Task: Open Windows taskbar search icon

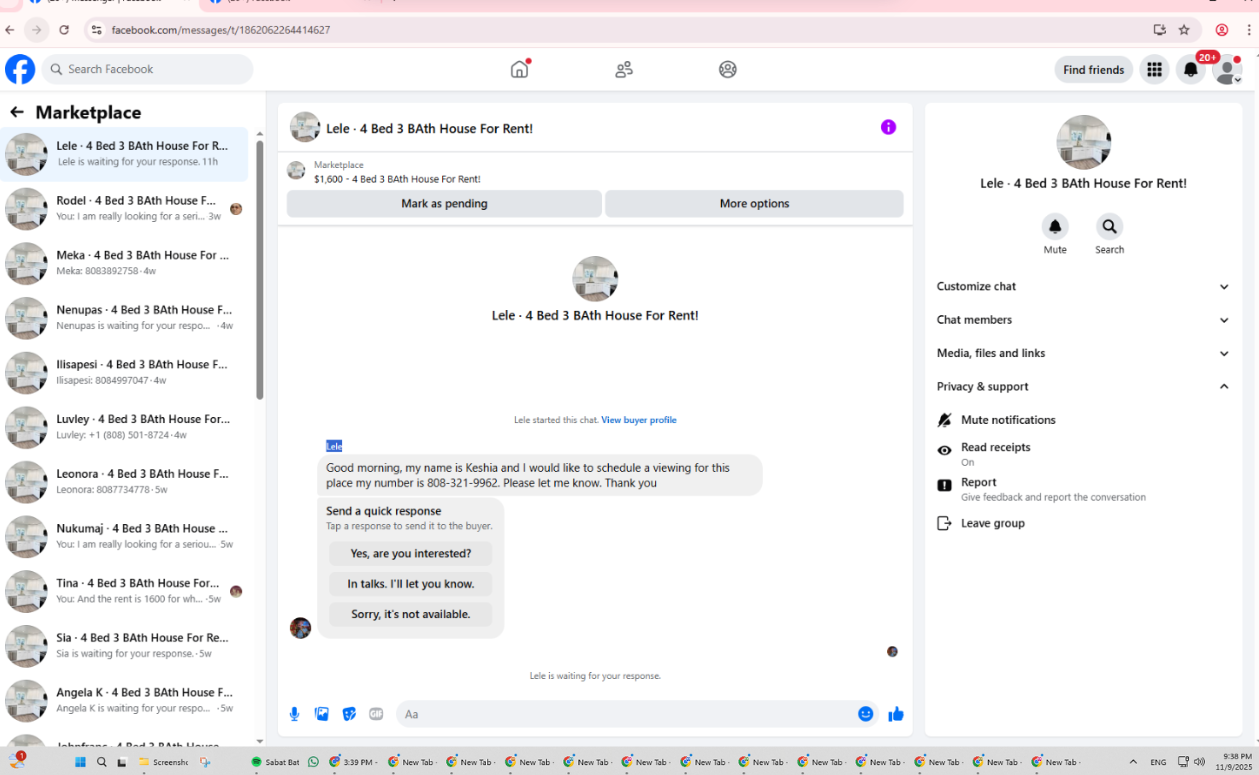Action: coord(101,762)
